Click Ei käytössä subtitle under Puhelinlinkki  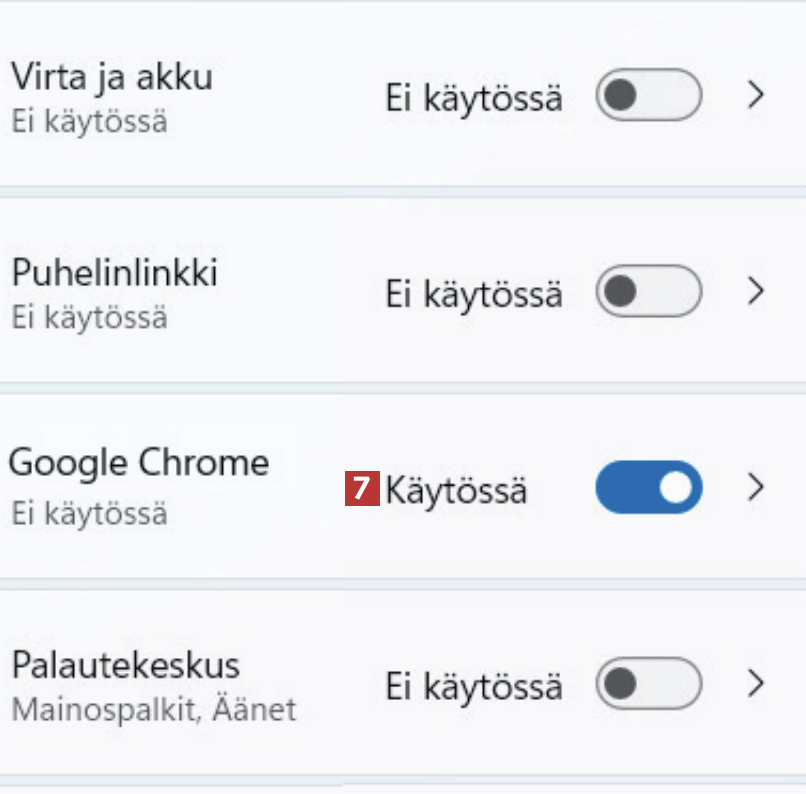89,318
